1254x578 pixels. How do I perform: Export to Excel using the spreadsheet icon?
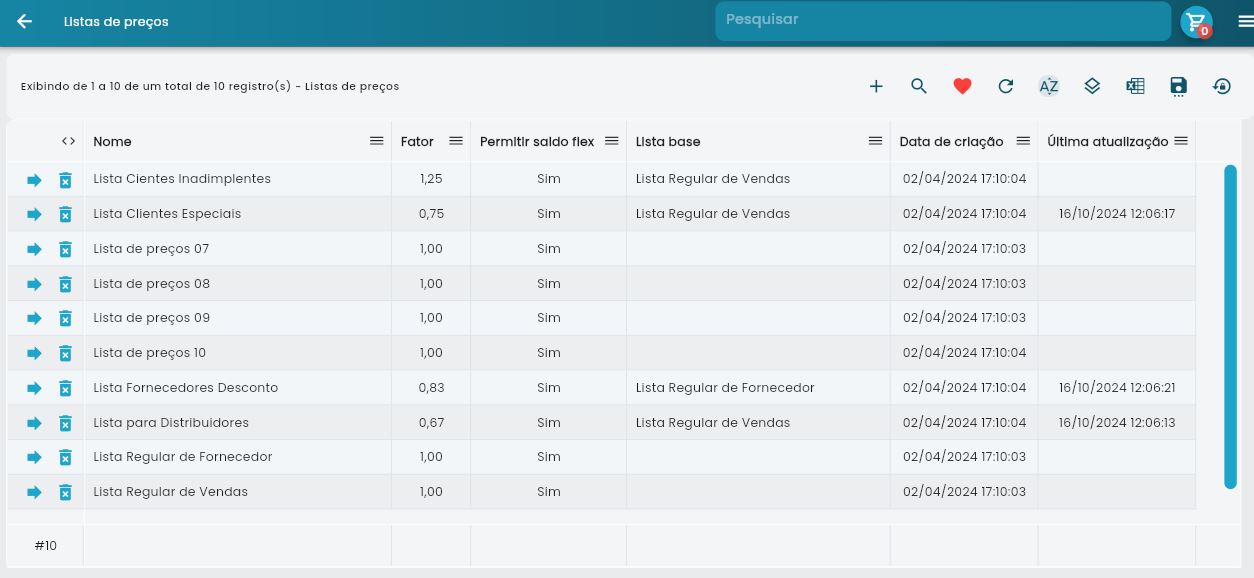(x=1135, y=86)
